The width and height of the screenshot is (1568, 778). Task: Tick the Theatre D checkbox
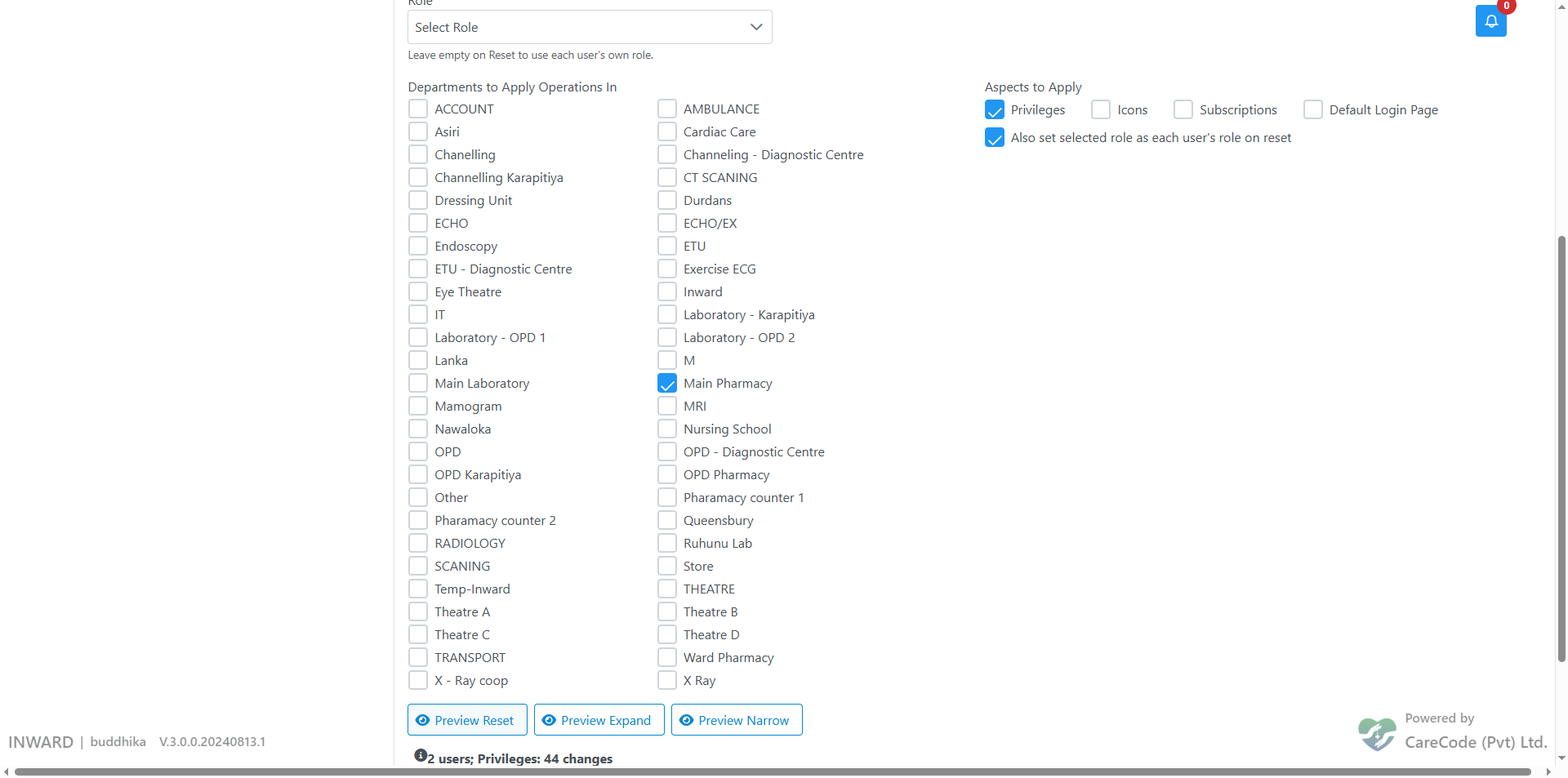pos(666,634)
